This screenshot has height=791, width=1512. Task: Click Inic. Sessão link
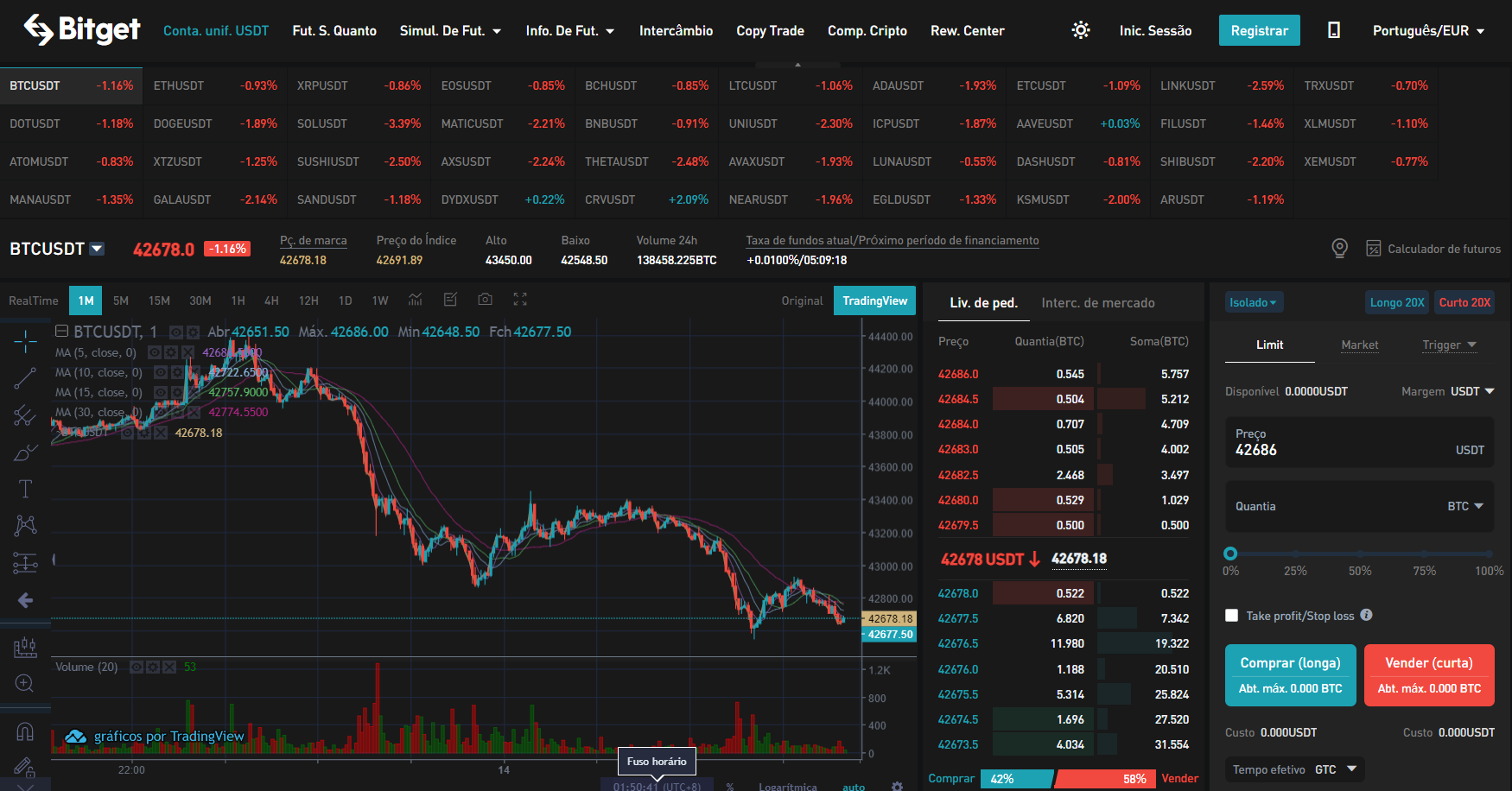click(1155, 30)
